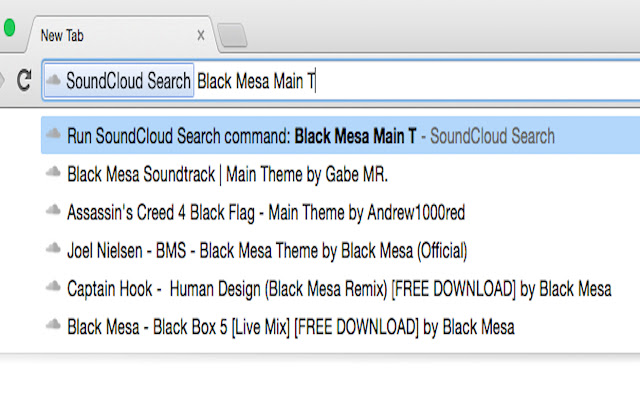Screen dimensions: 640x400
Task: Switch to the New Tab tab
Action: (110, 35)
